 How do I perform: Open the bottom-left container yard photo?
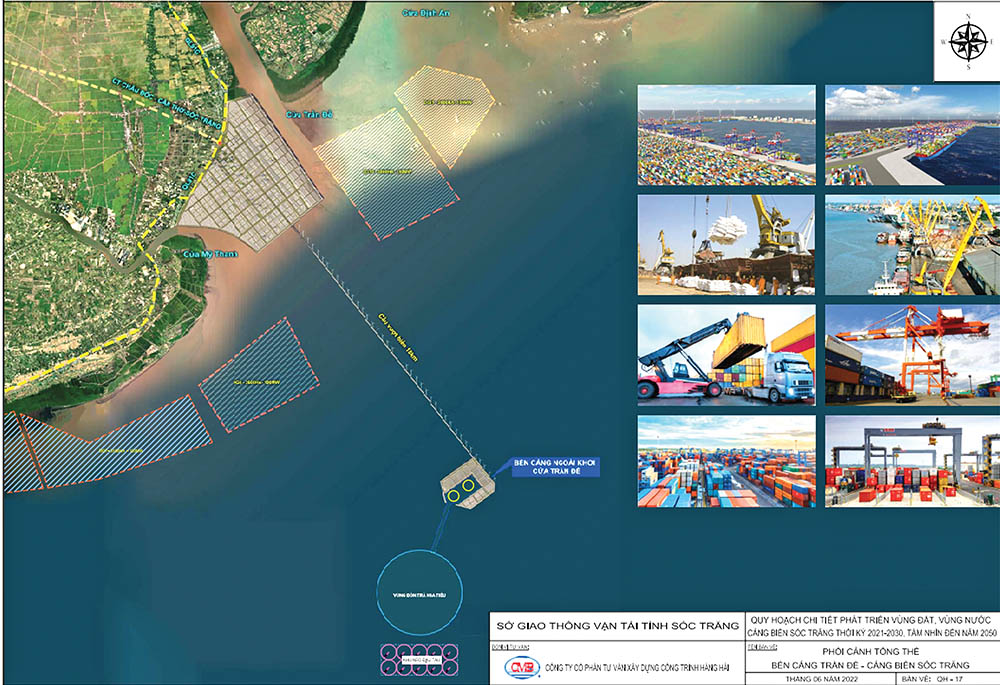point(726,462)
